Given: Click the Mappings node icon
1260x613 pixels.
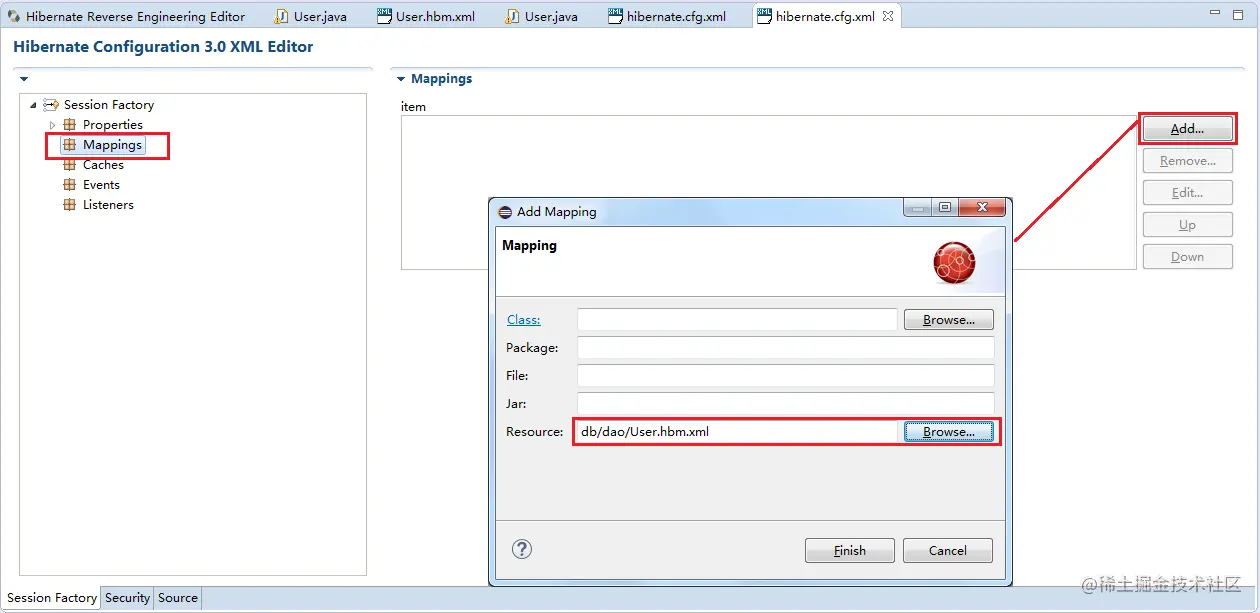Looking at the screenshot, I should tap(69, 145).
